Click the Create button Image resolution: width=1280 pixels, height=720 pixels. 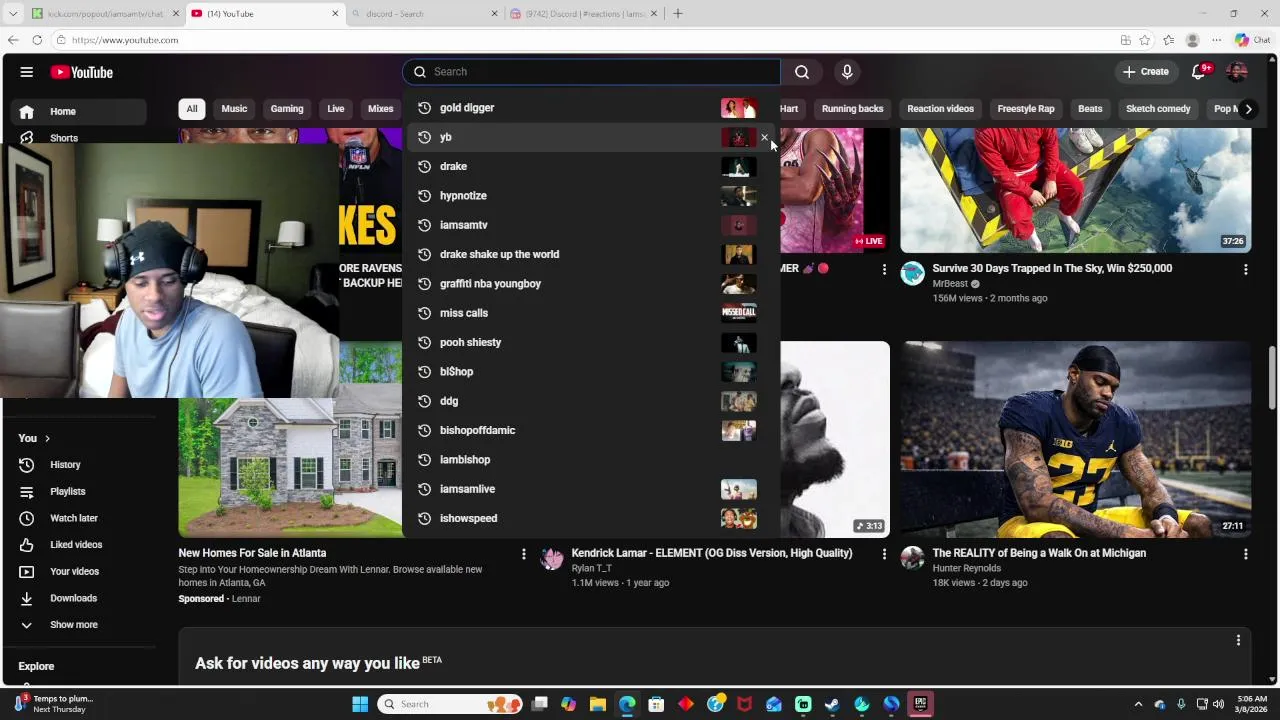(x=1146, y=72)
